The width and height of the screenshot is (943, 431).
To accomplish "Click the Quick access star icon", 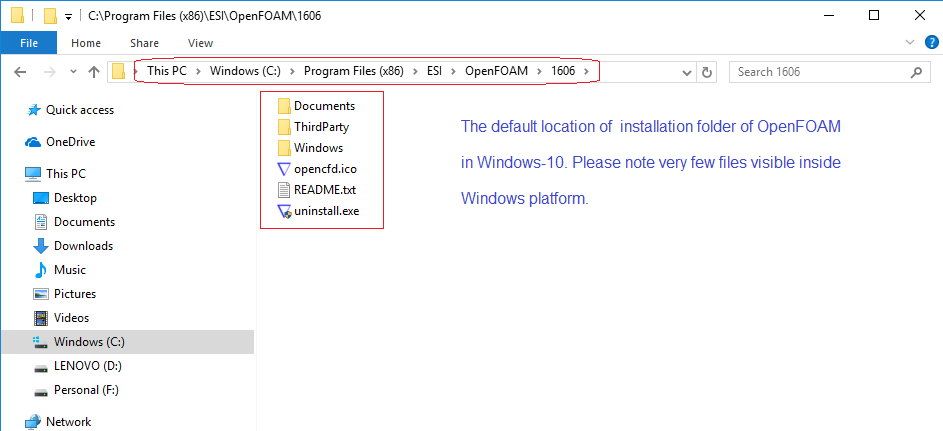I will 33,110.
